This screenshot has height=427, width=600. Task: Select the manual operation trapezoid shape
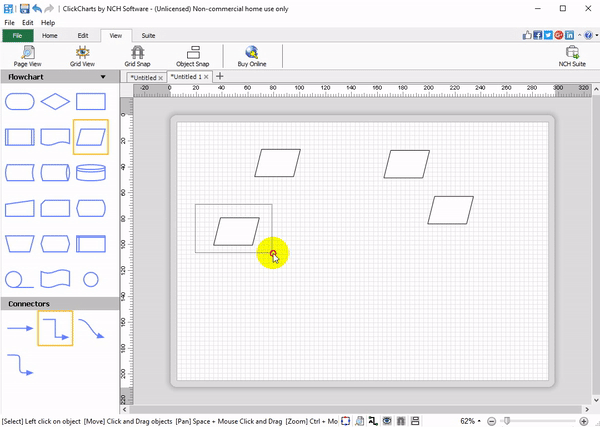(x=20, y=244)
